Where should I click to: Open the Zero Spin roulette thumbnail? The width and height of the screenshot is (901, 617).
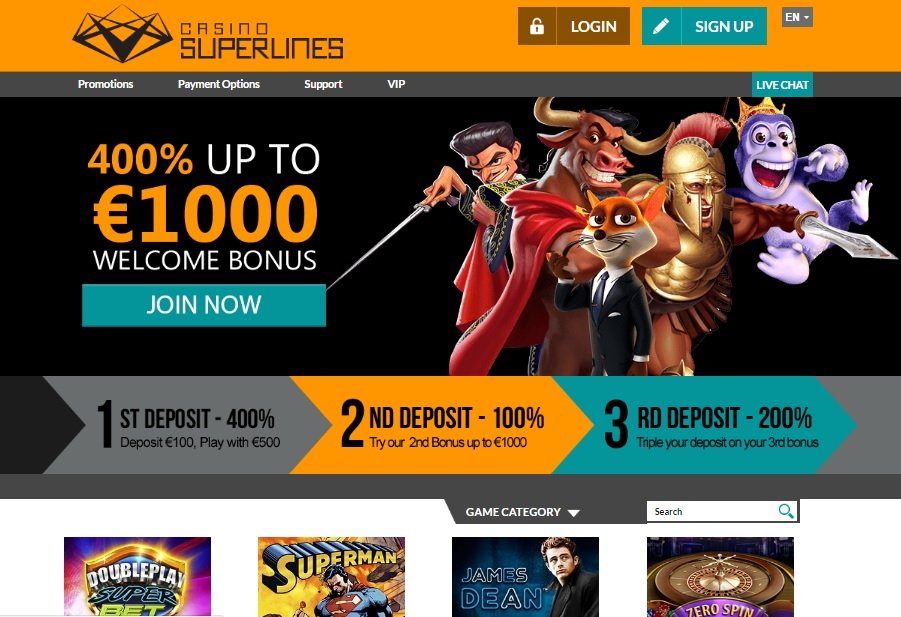tap(720, 577)
